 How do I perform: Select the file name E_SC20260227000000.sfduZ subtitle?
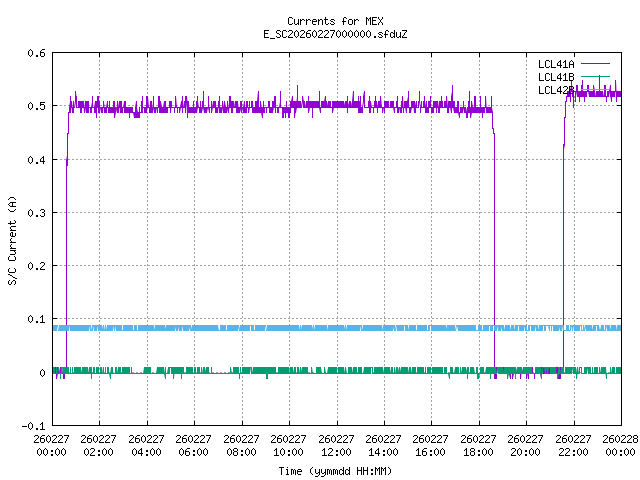pos(335,34)
